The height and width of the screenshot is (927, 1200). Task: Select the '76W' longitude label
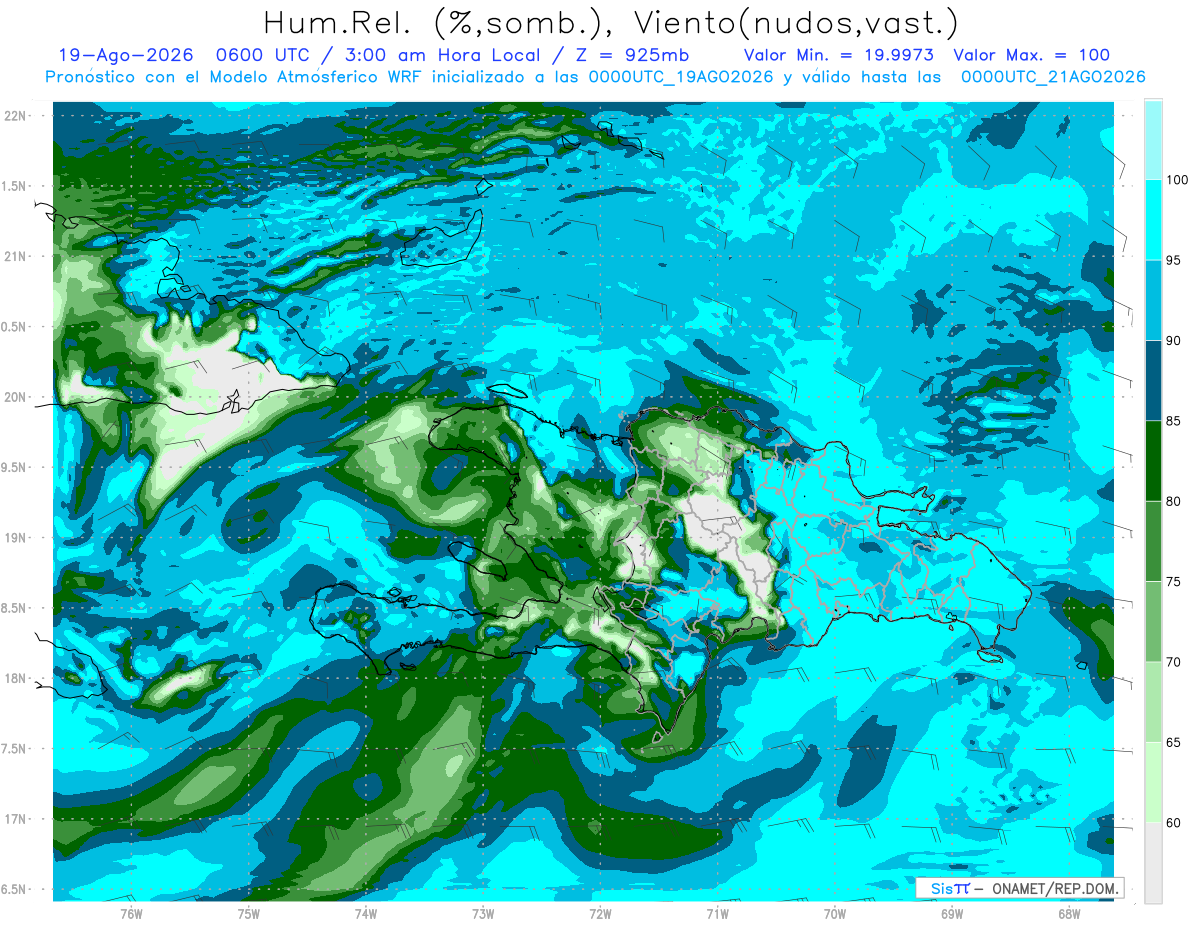[x=131, y=914]
